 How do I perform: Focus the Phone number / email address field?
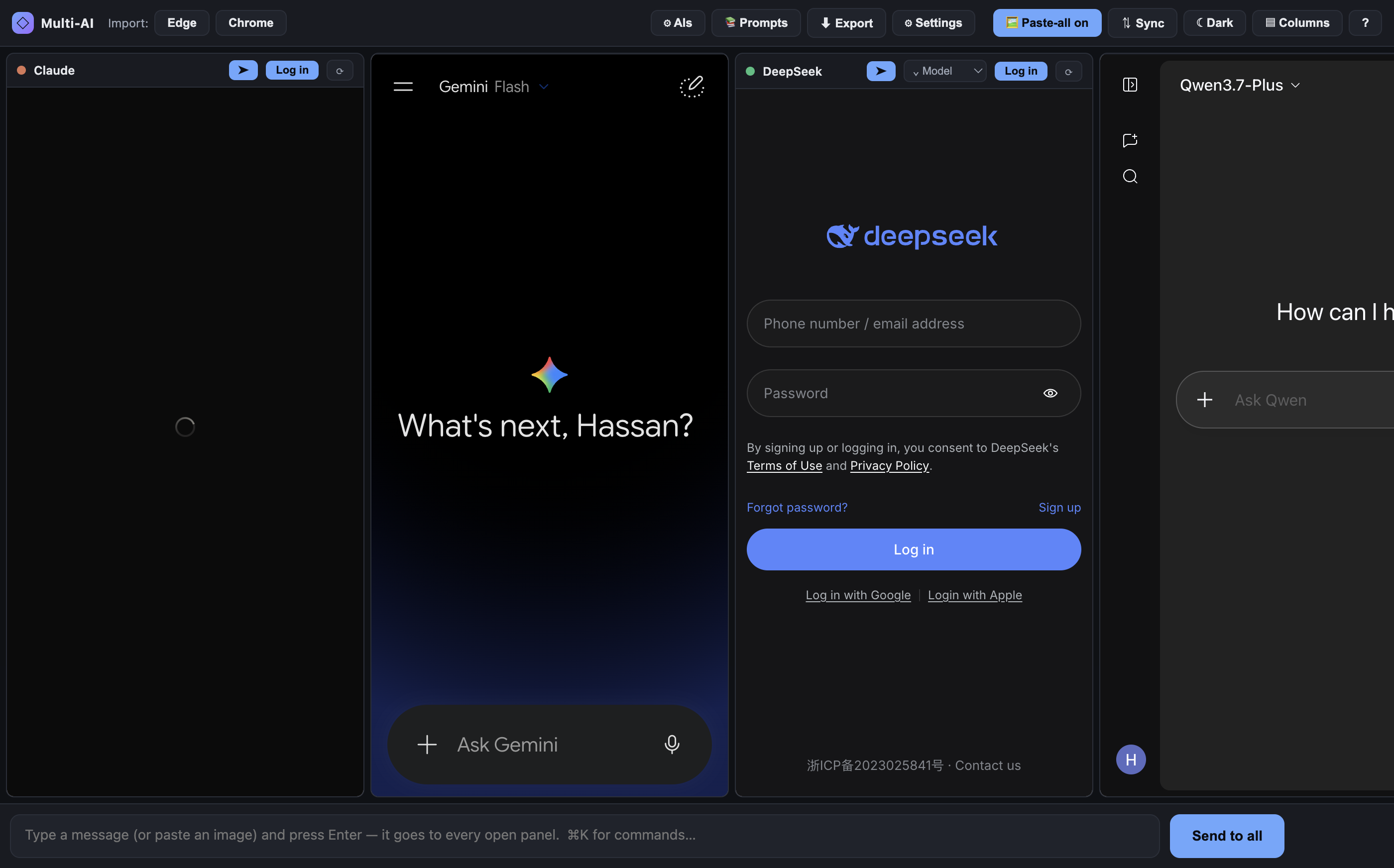(x=914, y=323)
